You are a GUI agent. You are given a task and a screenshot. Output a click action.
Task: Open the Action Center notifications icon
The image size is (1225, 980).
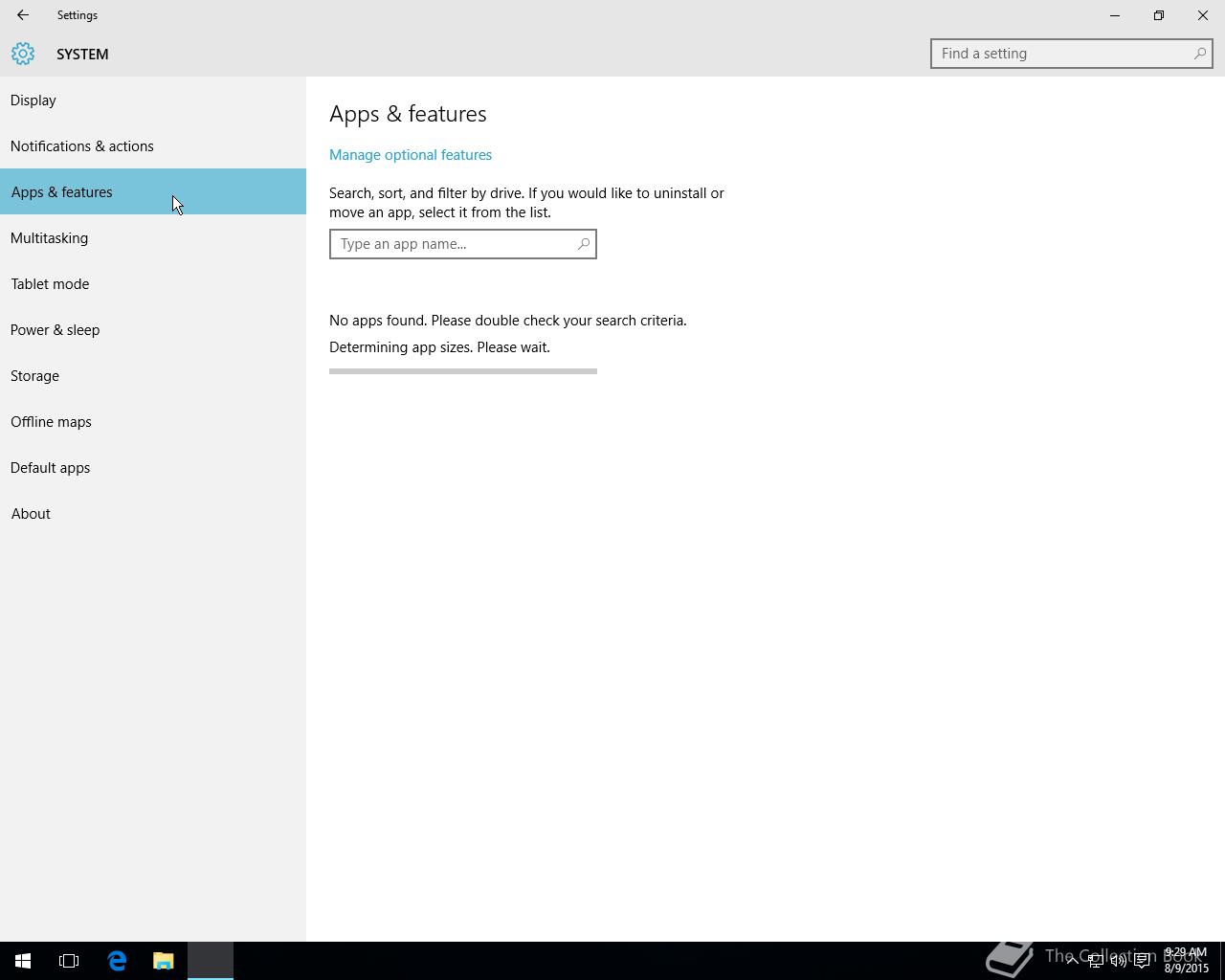[x=1142, y=961]
